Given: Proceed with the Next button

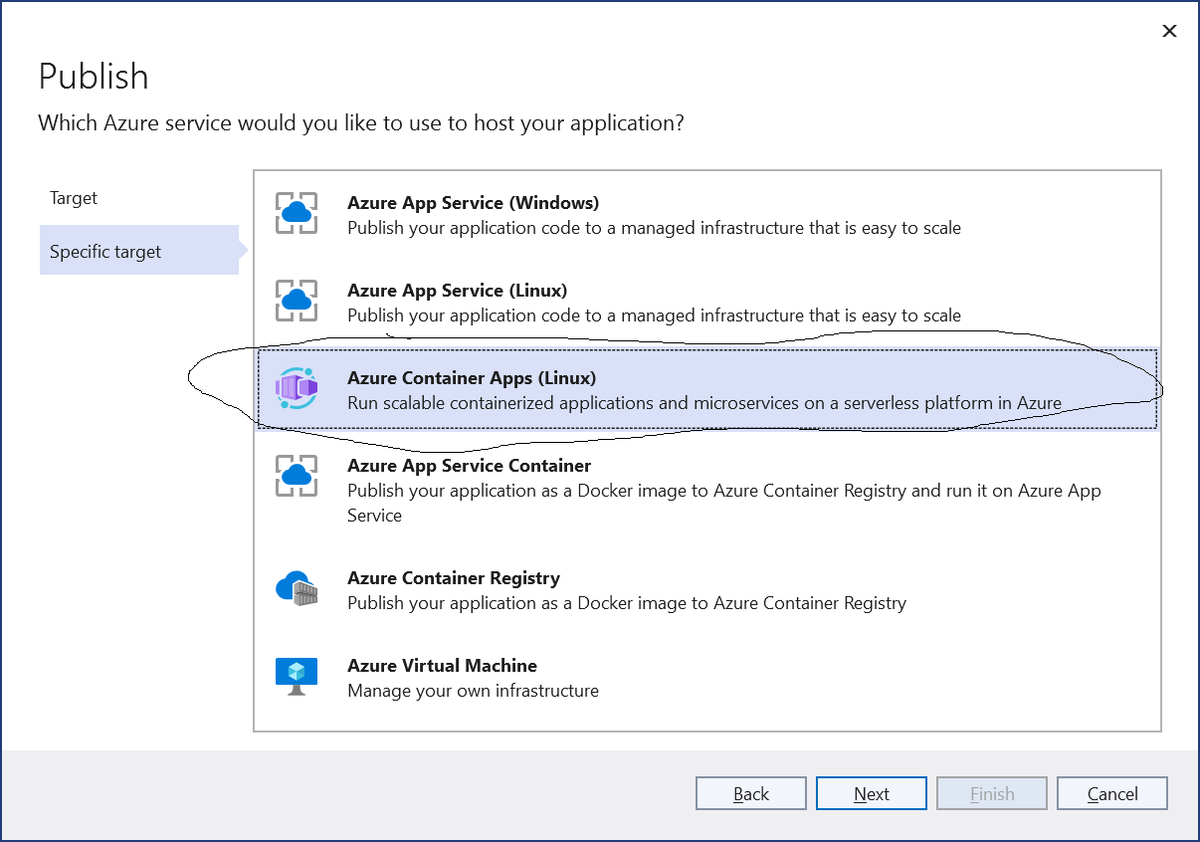Looking at the screenshot, I should 871,793.
